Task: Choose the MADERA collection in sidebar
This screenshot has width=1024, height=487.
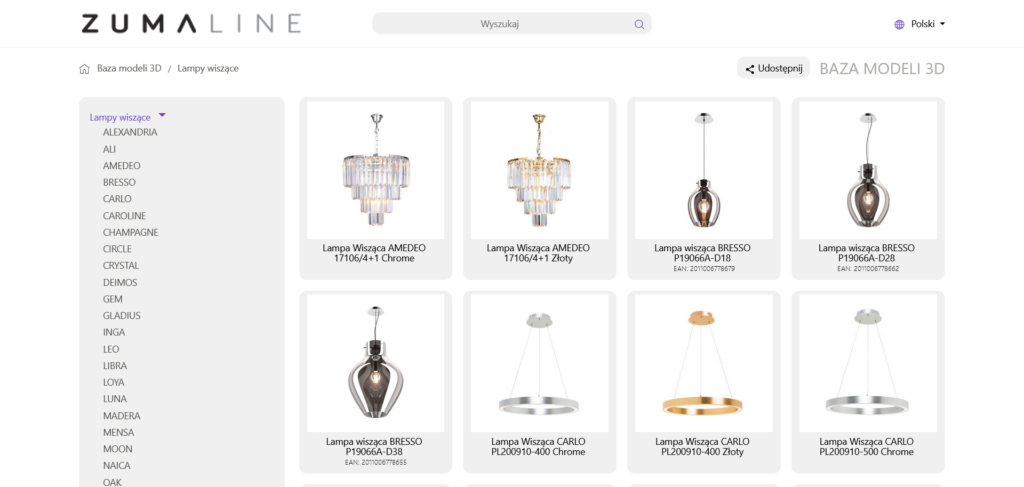Action: coord(122,416)
